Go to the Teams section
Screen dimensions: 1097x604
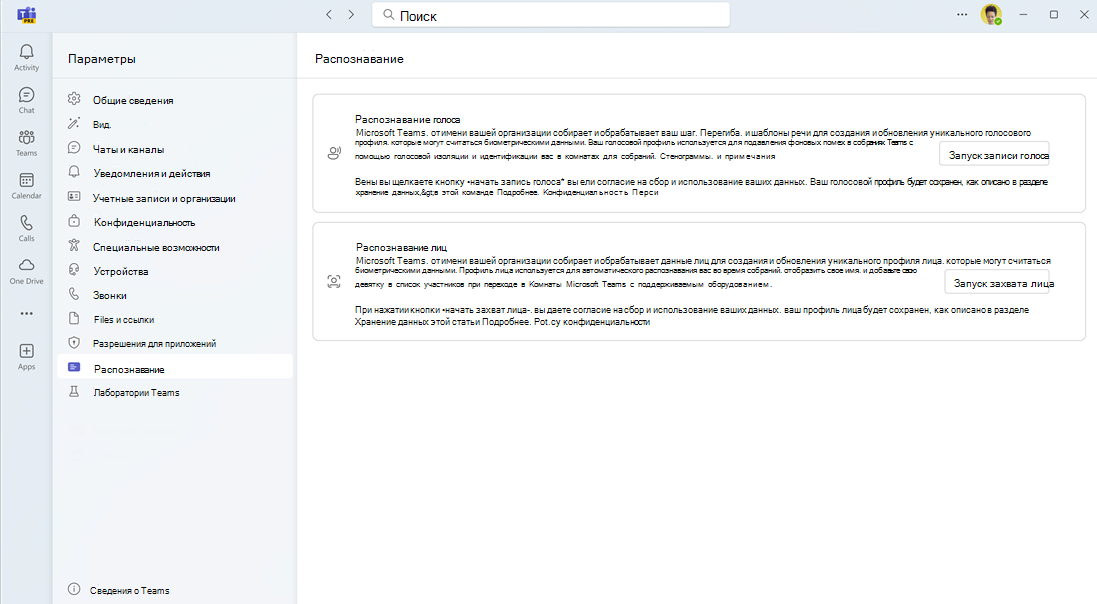[27, 143]
